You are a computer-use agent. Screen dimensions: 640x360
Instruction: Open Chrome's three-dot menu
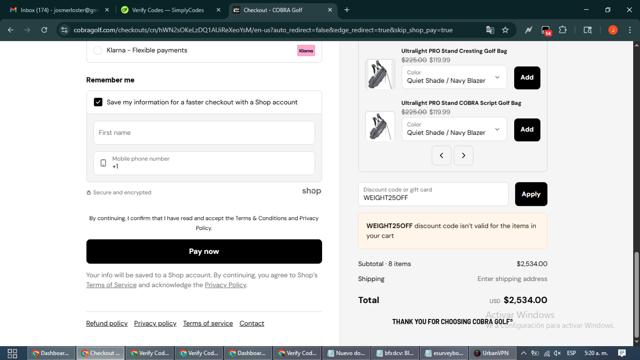tap(629, 30)
